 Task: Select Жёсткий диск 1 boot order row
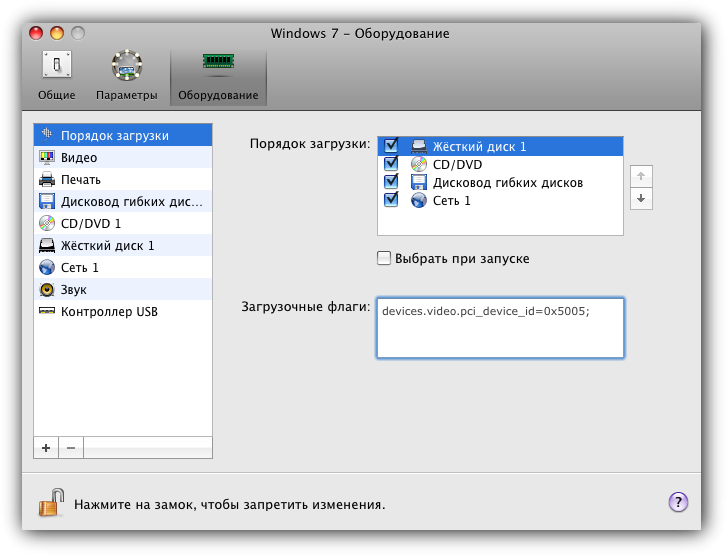pos(500,146)
